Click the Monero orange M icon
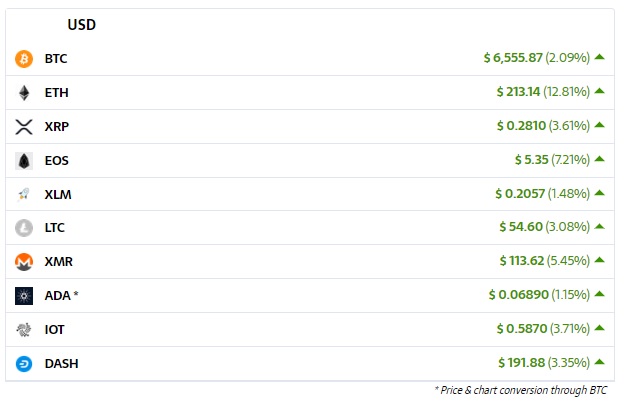The image size is (624, 402). pyautogui.click(x=24, y=262)
